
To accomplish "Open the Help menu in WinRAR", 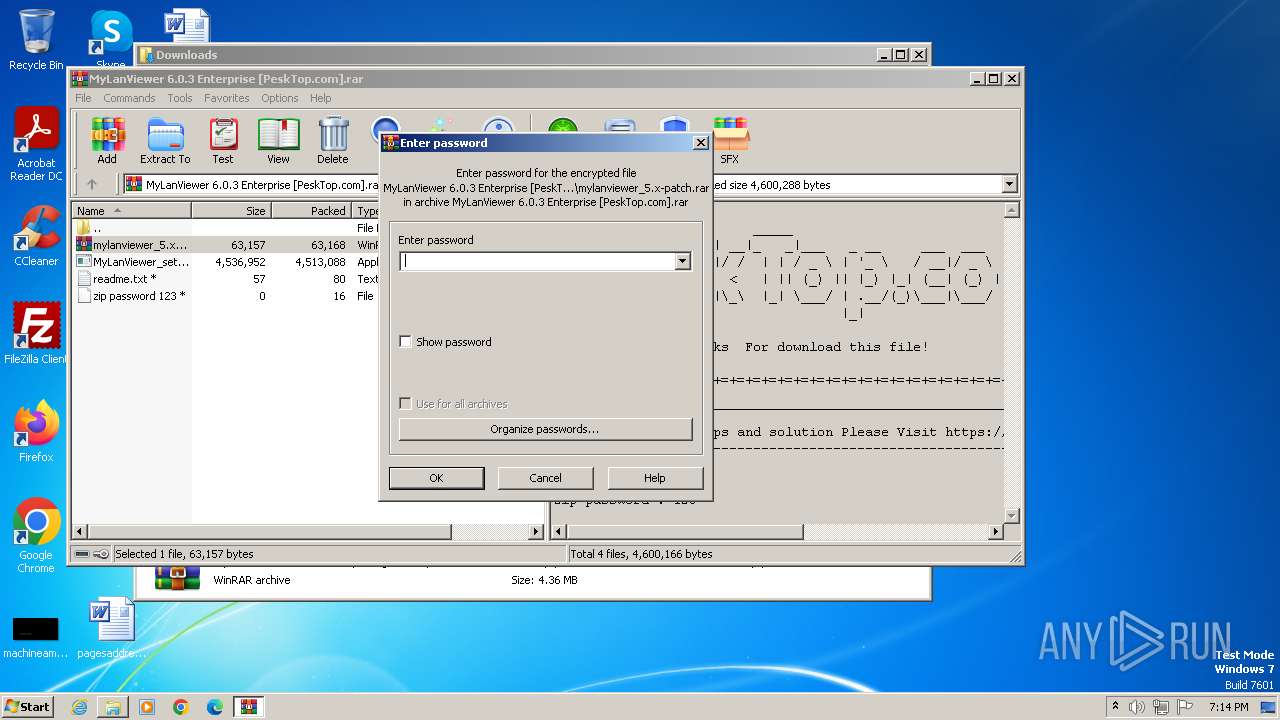I will [x=320, y=98].
